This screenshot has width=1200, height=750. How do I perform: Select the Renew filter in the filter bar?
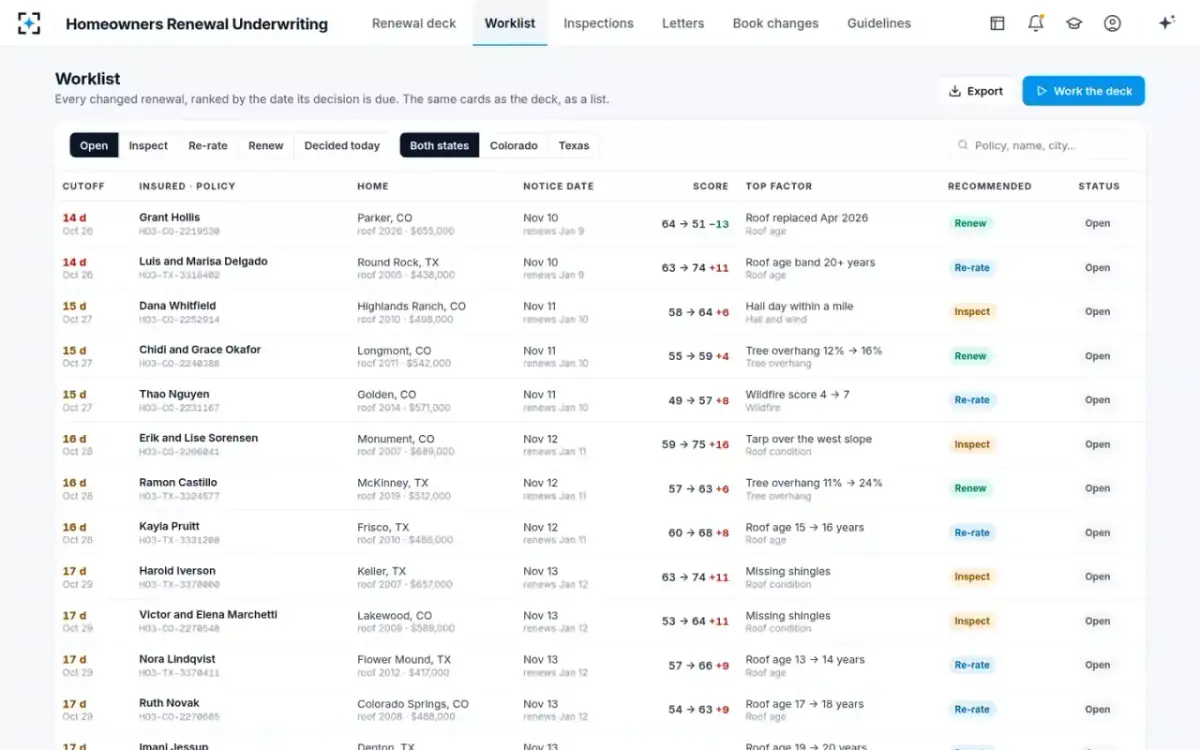266,145
